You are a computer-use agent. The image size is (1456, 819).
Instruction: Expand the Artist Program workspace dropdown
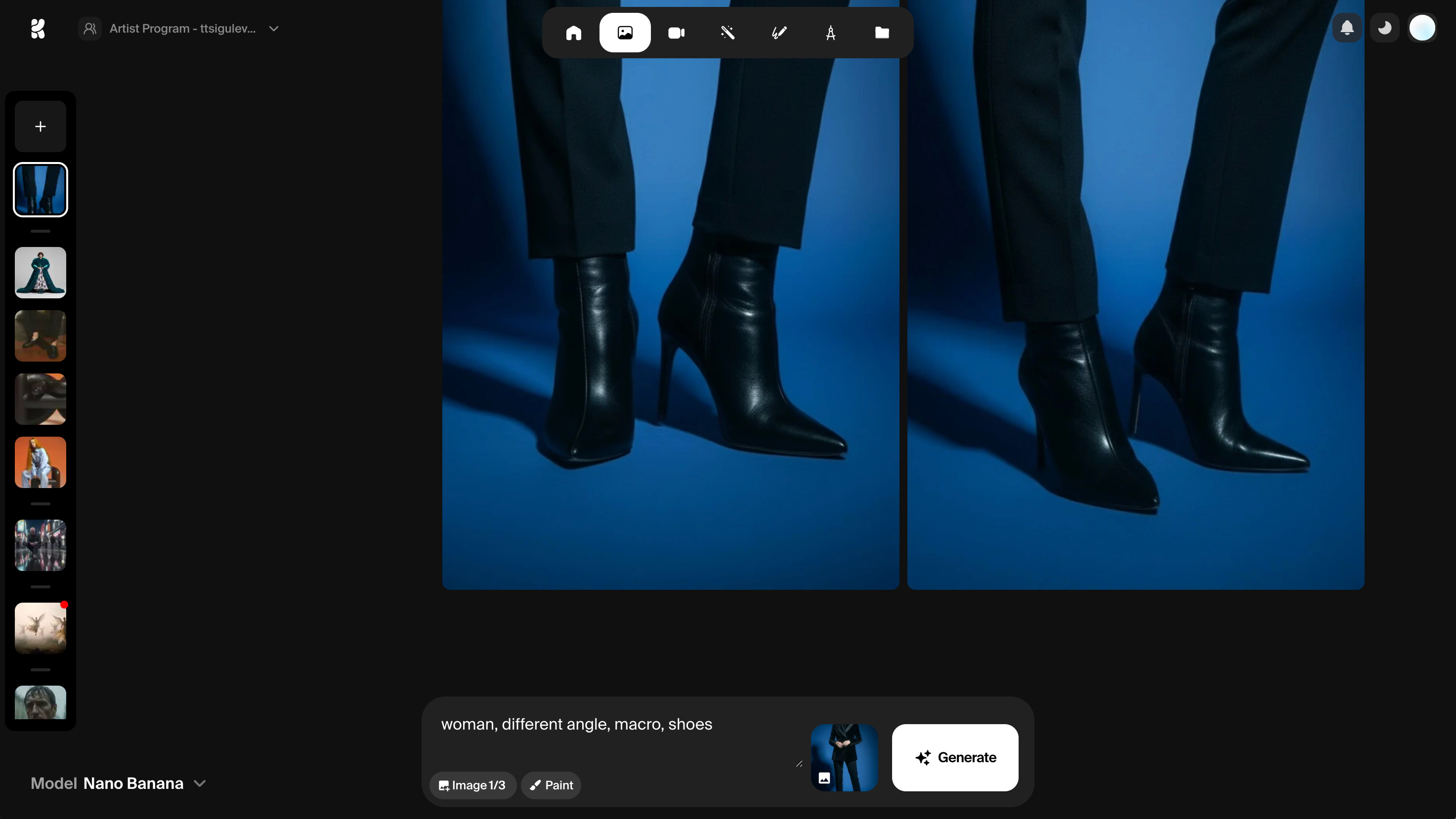tap(181, 28)
